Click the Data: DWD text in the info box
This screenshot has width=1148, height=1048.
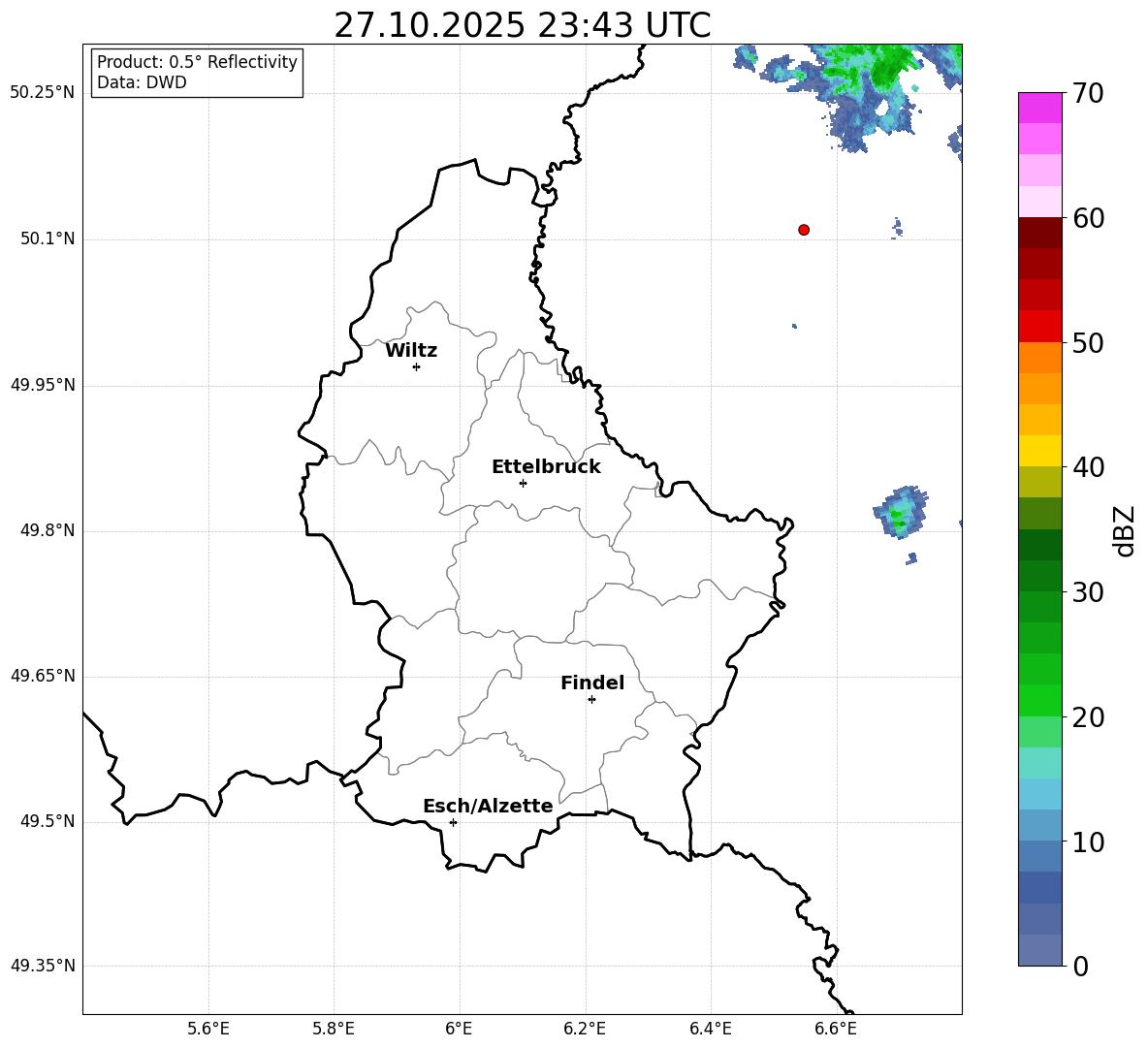click(x=142, y=82)
